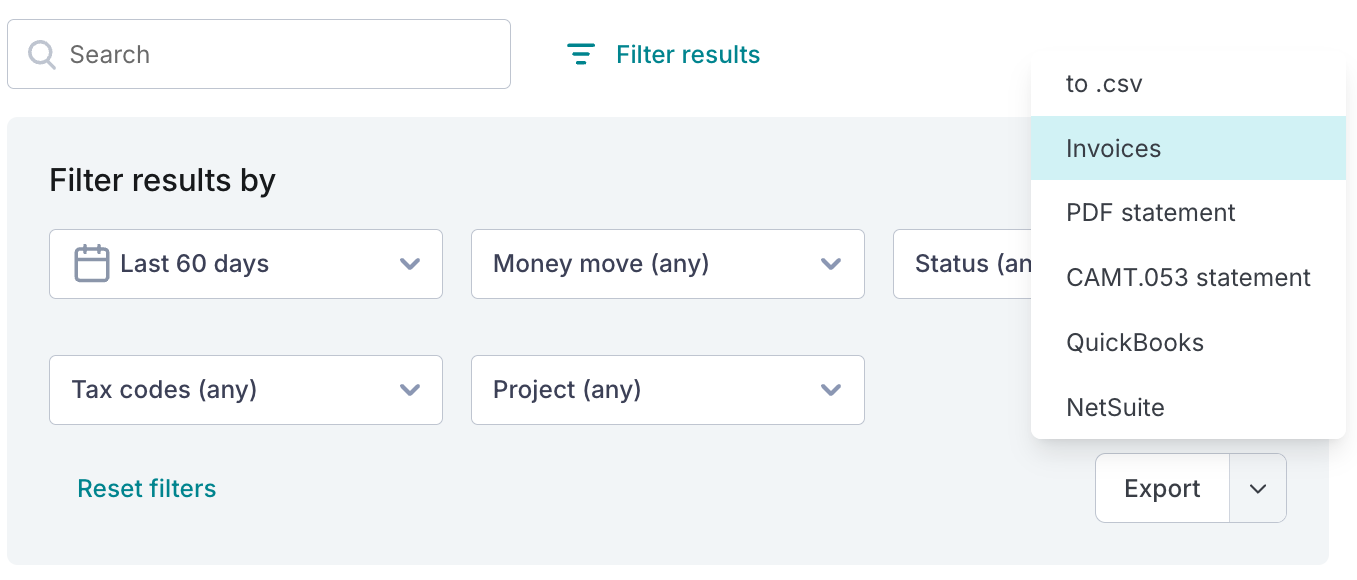This screenshot has width=1357, height=580.
Task: Choose the CAMT.053 statement option
Action: coord(1188,278)
